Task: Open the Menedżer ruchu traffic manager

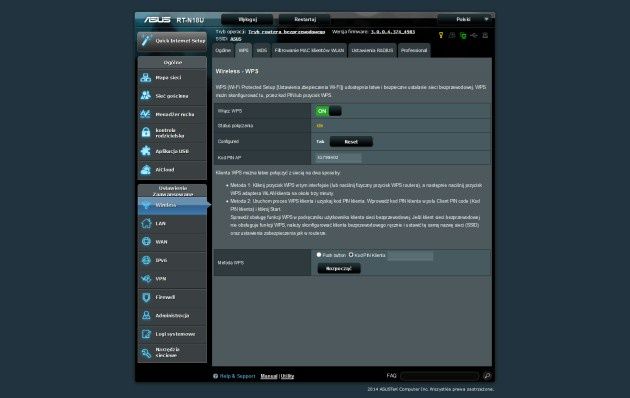Action: coord(172,114)
